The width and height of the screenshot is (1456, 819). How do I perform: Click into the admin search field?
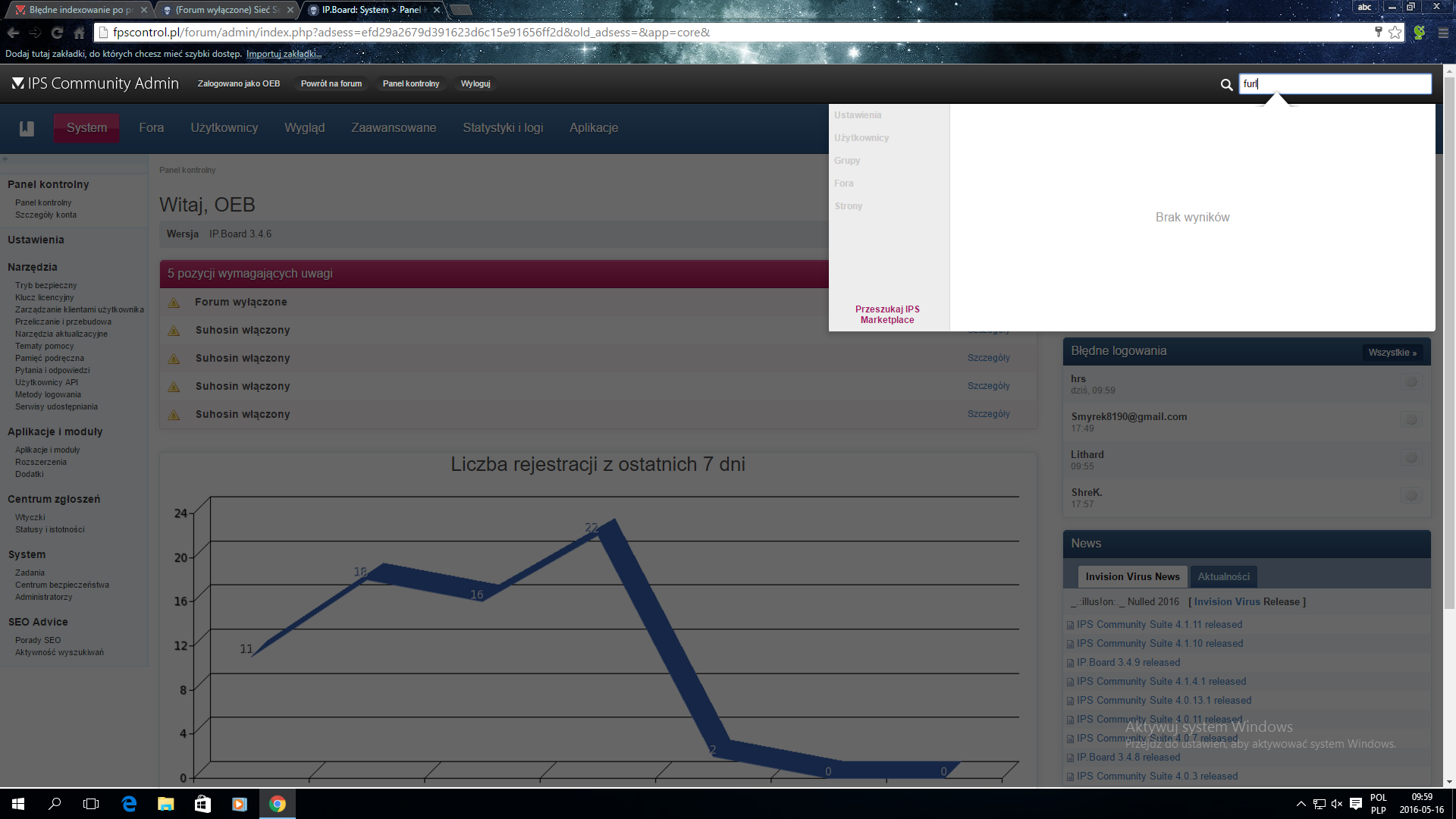tap(1335, 84)
